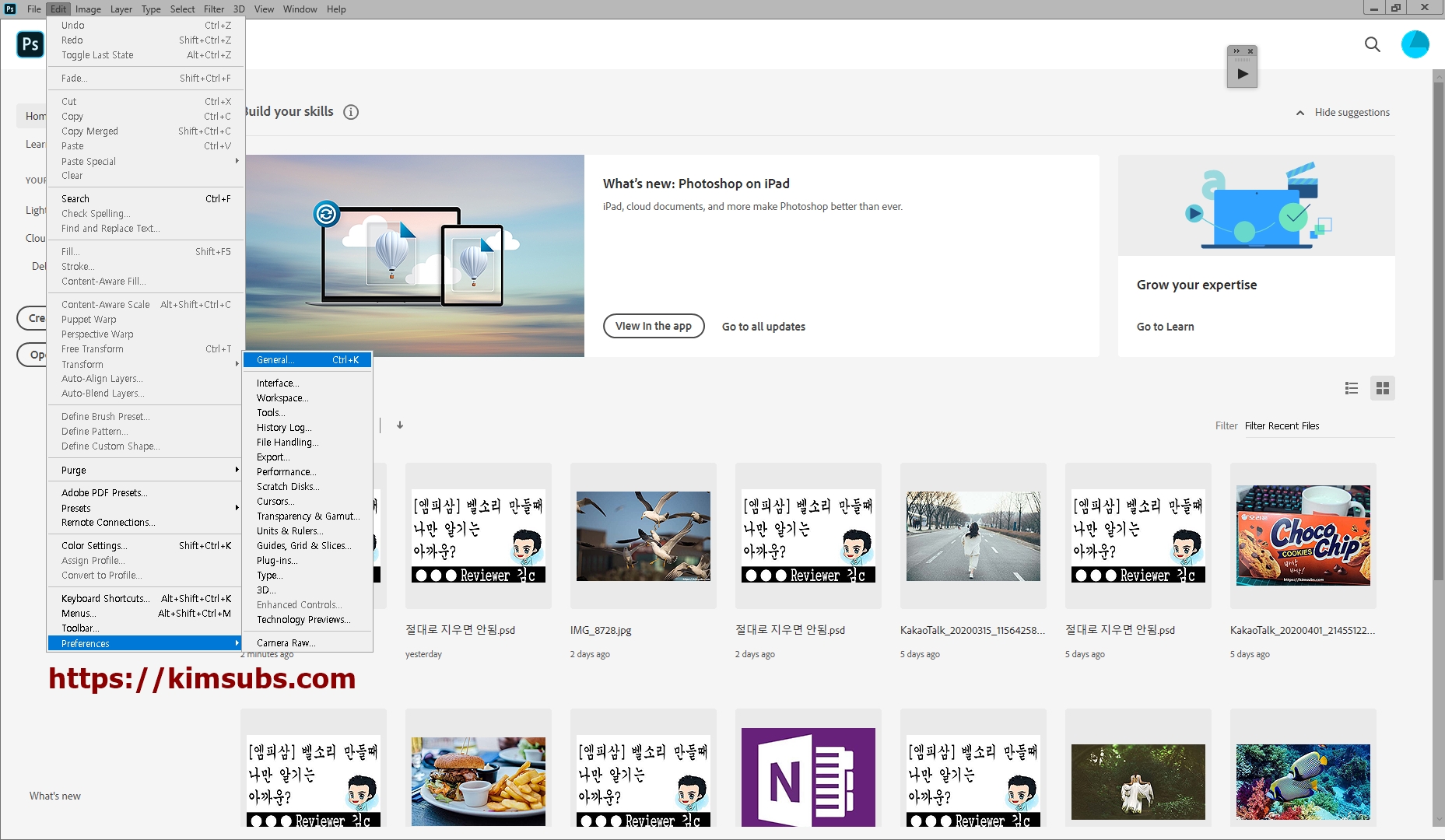This screenshot has width=1445, height=840.
Task: Open the Help menu
Action: pyautogui.click(x=336, y=9)
